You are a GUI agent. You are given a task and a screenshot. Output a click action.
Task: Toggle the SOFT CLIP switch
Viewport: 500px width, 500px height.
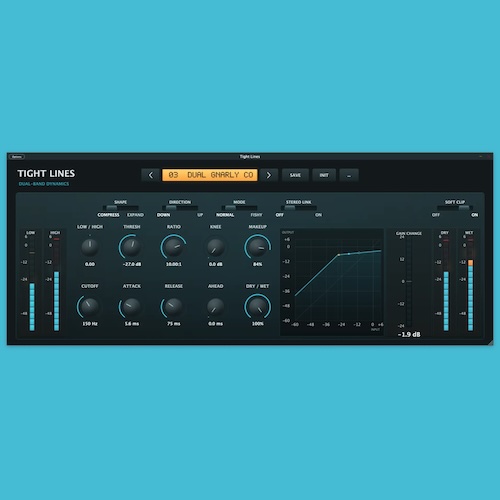point(455,208)
